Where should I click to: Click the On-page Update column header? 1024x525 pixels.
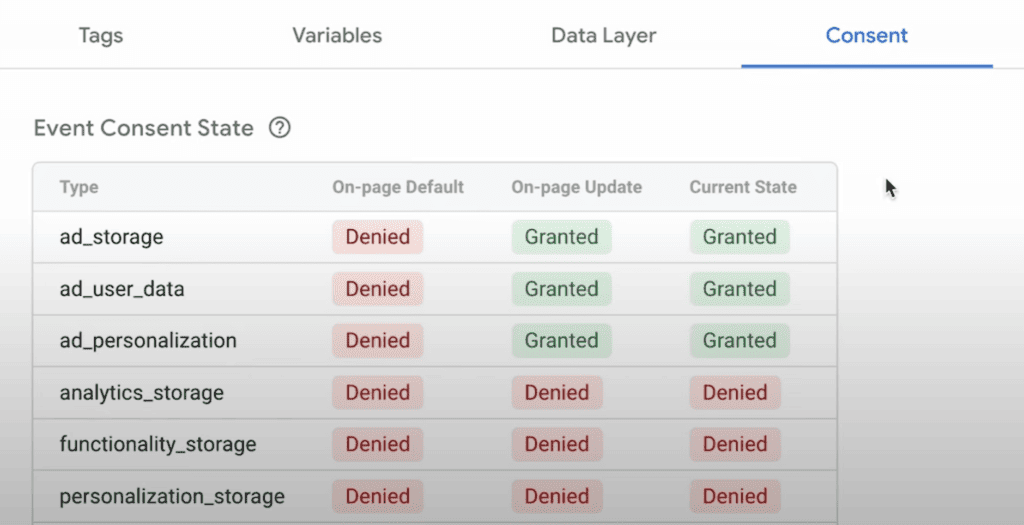(x=576, y=187)
